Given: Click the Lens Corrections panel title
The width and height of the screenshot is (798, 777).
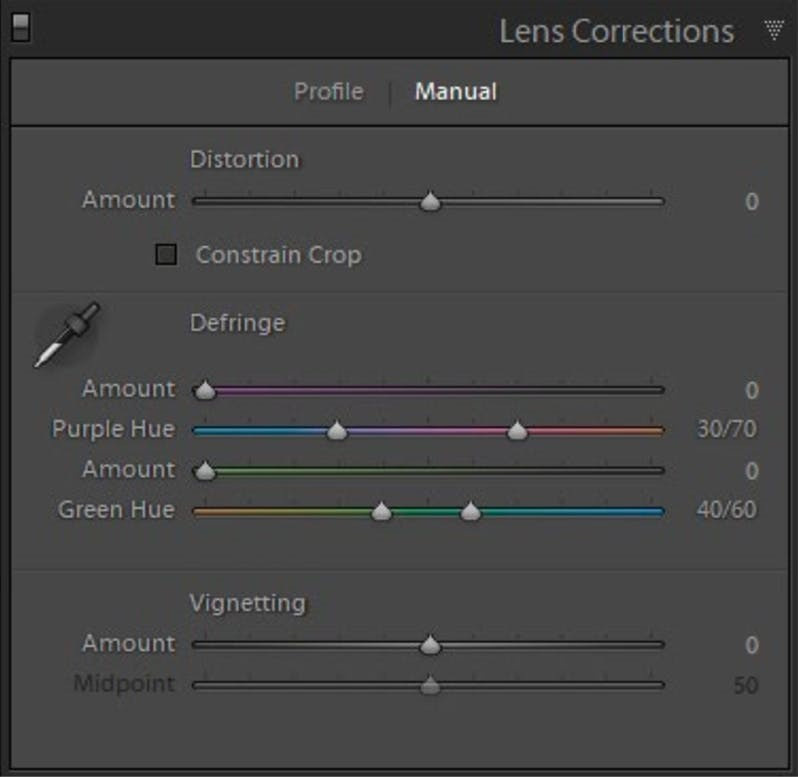Looking at the screenshot, I should point(616,31).
